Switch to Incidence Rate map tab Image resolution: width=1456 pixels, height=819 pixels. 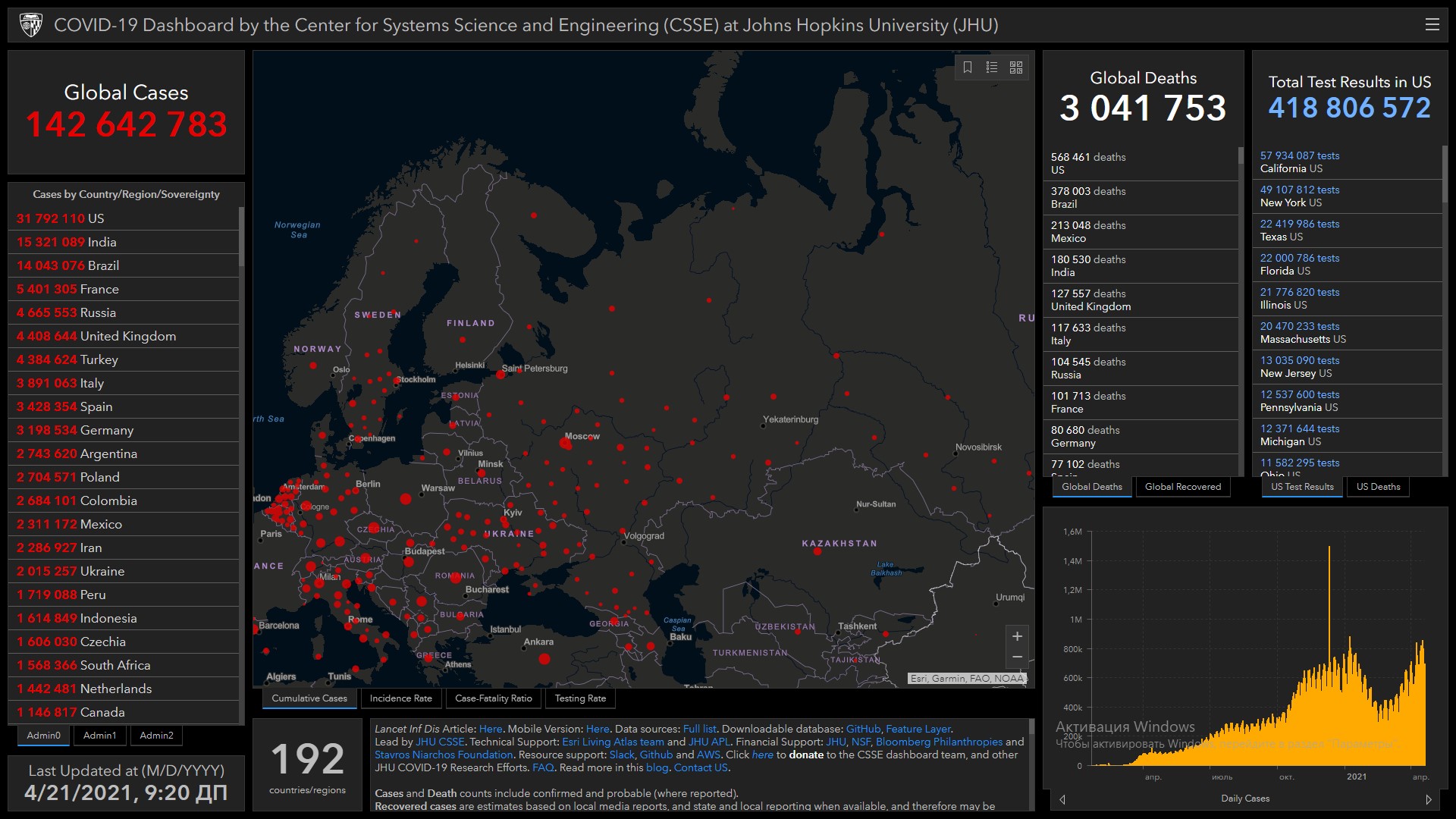coord(400,698)
